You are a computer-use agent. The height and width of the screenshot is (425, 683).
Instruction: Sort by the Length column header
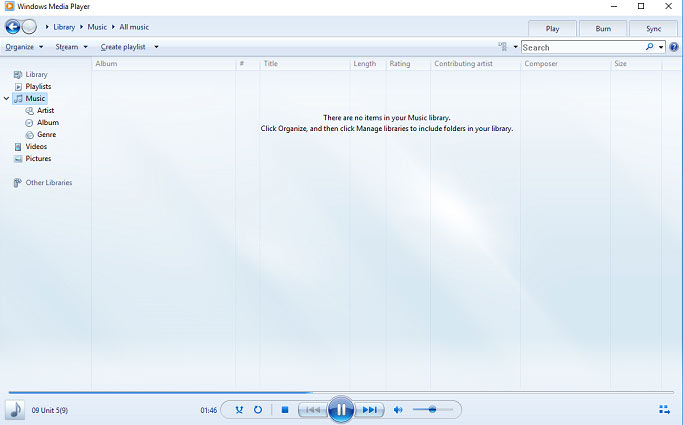pyautogui.click(x=368, y=64)
